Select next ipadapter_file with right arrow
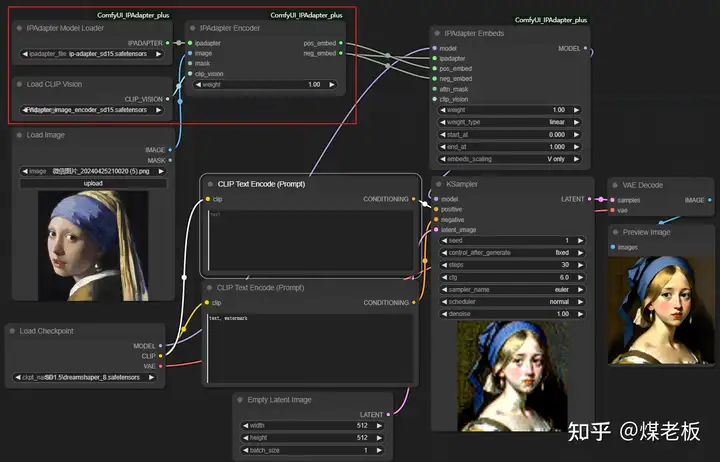Viewport: 720px width, 462px height. tap(158, 54)
